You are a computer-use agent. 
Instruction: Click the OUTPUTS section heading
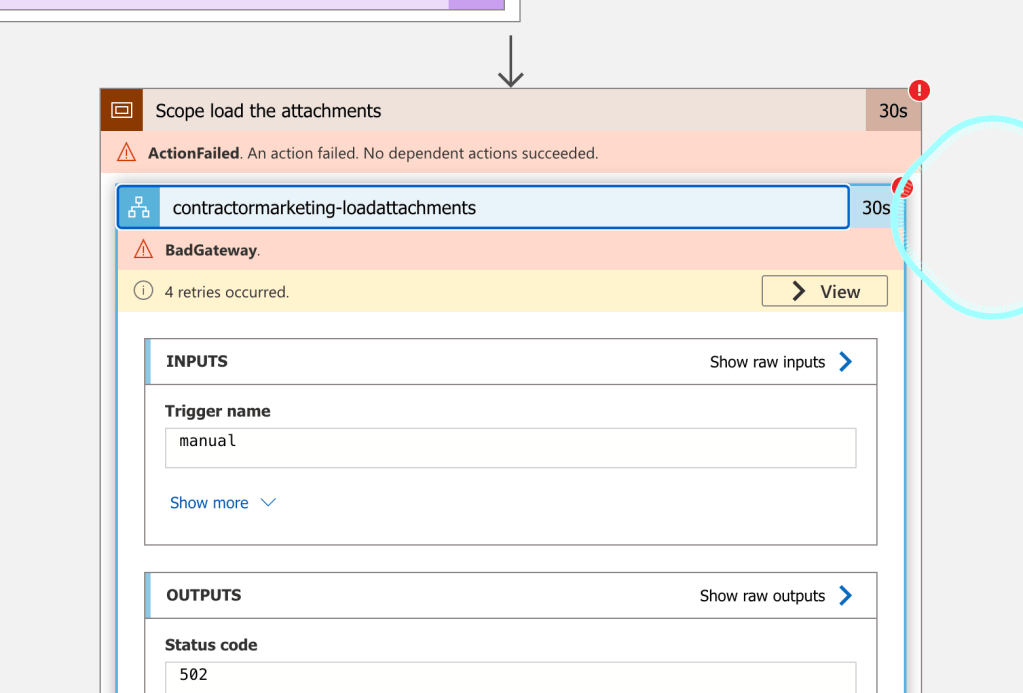click(204, 595)
